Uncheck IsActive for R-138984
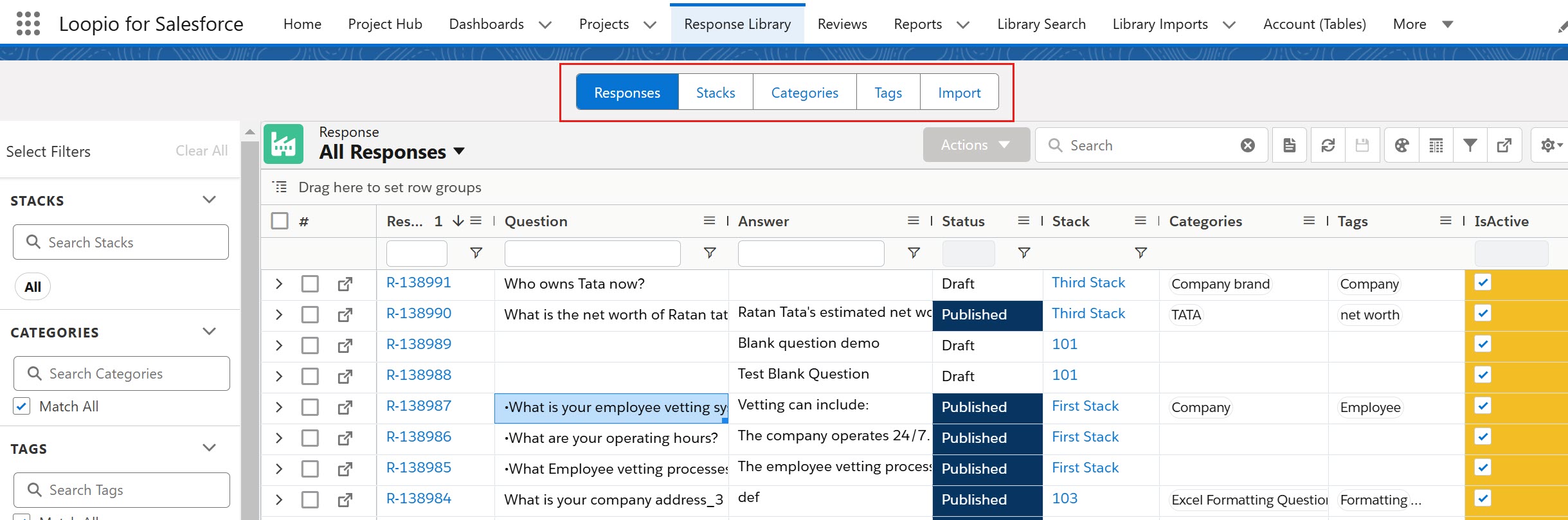This screenshot has width=1568, height=520. 1482,499
